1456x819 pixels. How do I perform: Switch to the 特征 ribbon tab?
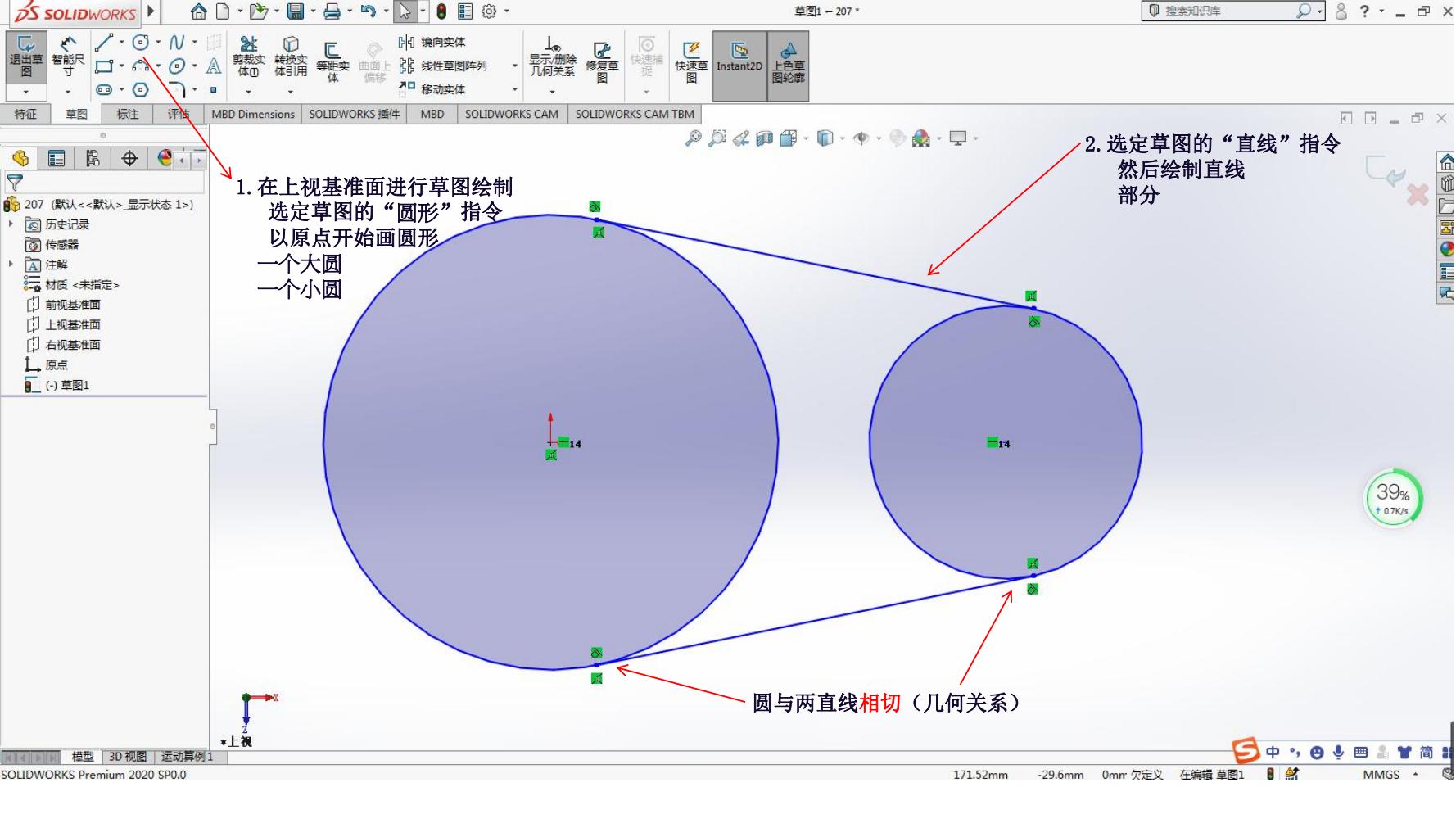[25, 114]
